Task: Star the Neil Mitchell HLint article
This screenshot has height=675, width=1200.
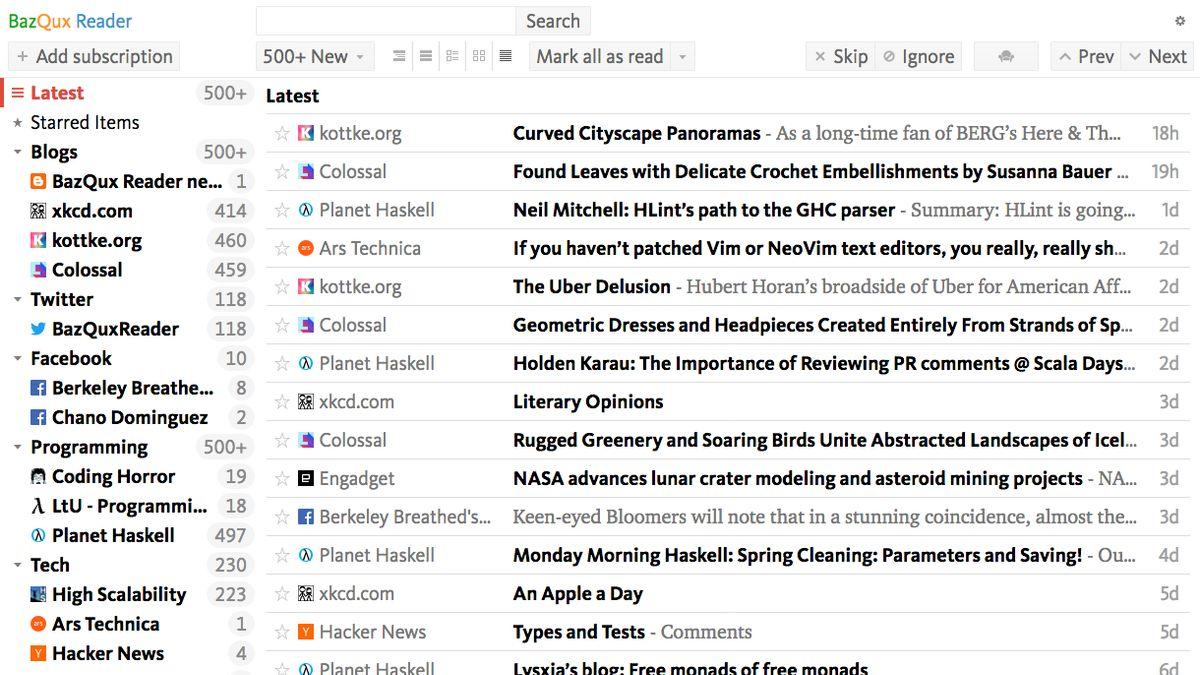Action: click(x=282, y=210)
